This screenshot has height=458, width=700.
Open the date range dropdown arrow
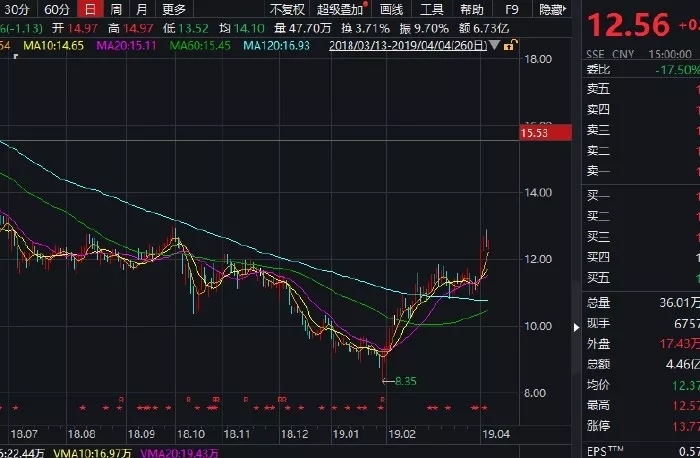(496, 46)
